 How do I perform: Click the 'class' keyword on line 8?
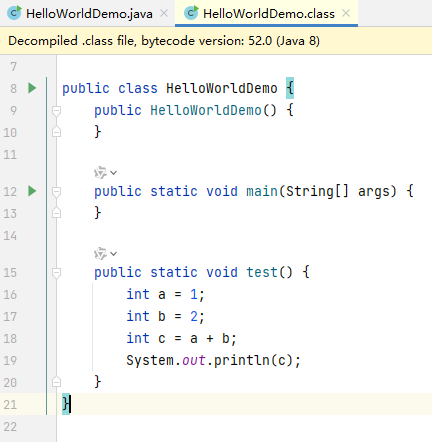point(138,89)
